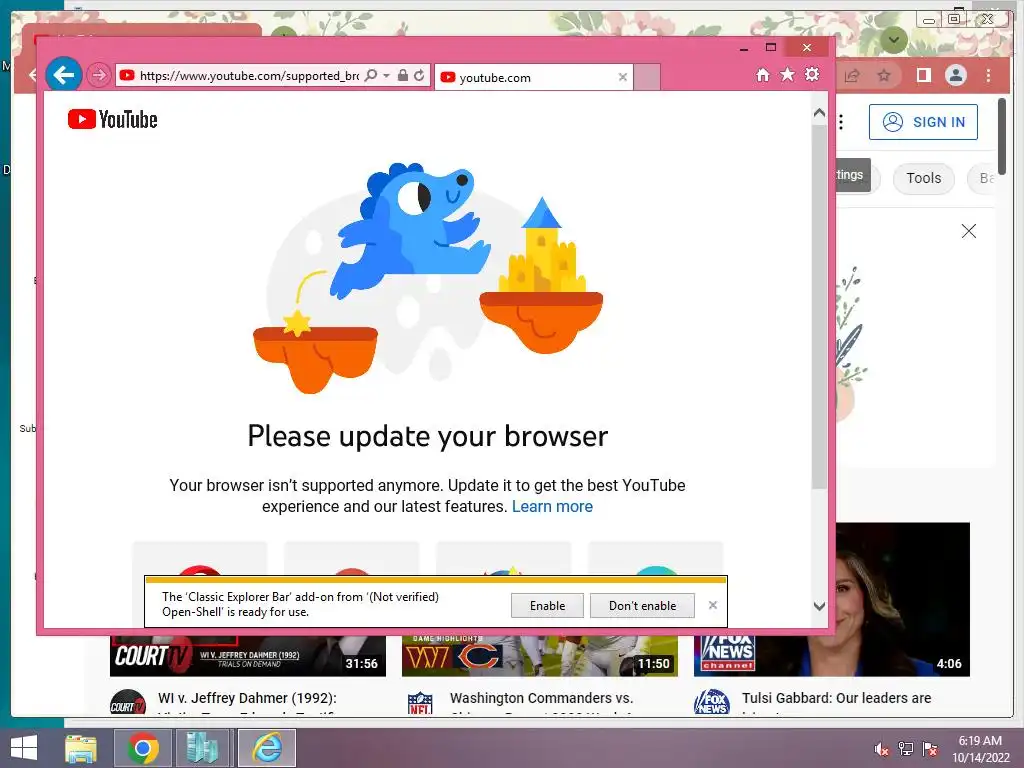Open the 'Tulsi Gabbard: Our leaders are' title
The width and height of the screenshot is (1024, 768).
[x=836, y=698]
